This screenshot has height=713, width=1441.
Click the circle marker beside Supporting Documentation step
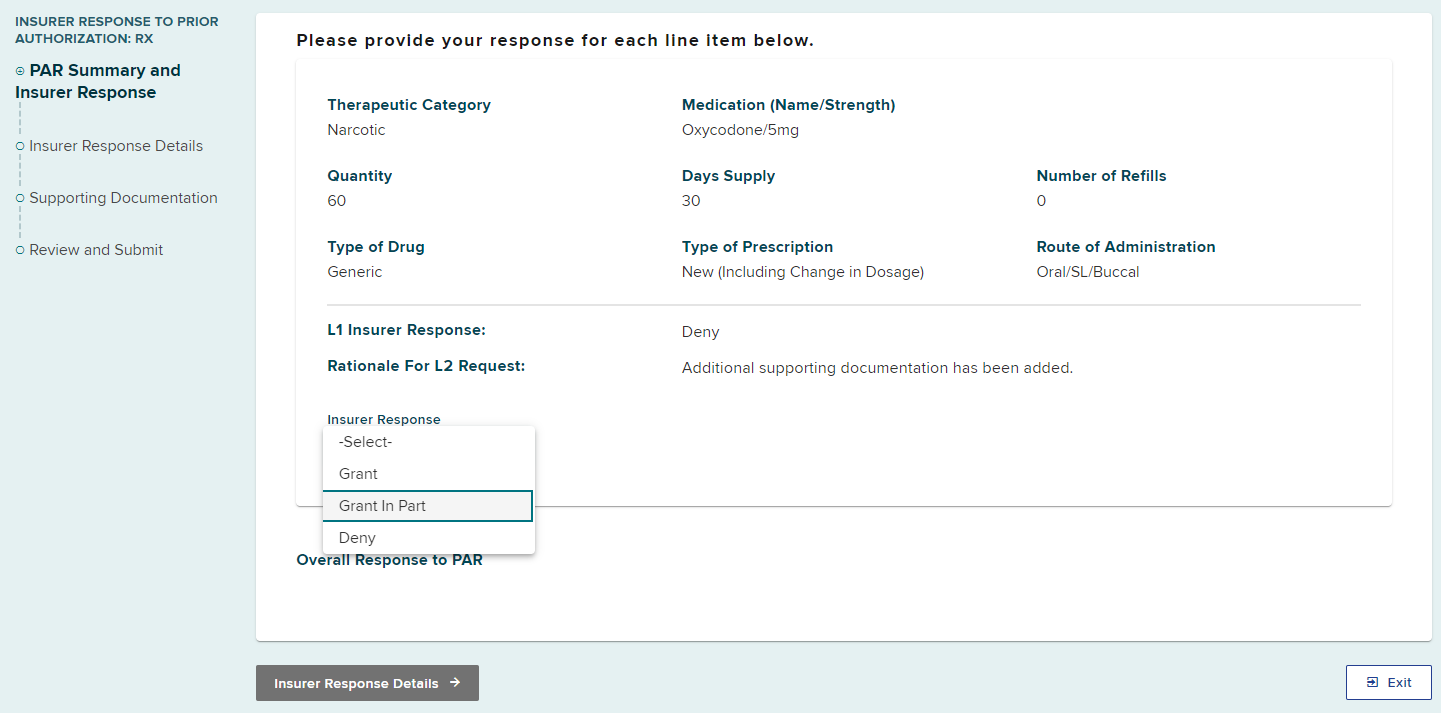click(20, 198)
